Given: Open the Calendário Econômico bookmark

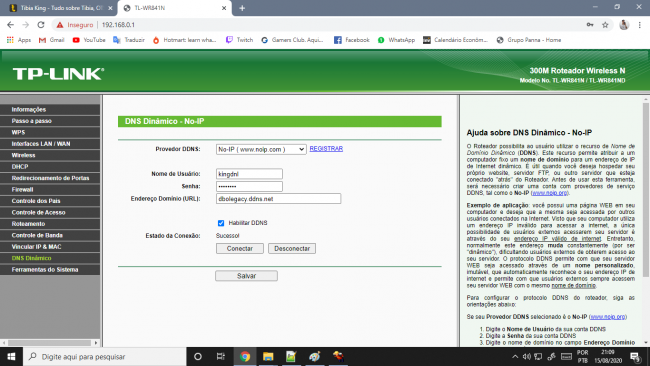Looking at the screenshot, I should tap(456, 40).
